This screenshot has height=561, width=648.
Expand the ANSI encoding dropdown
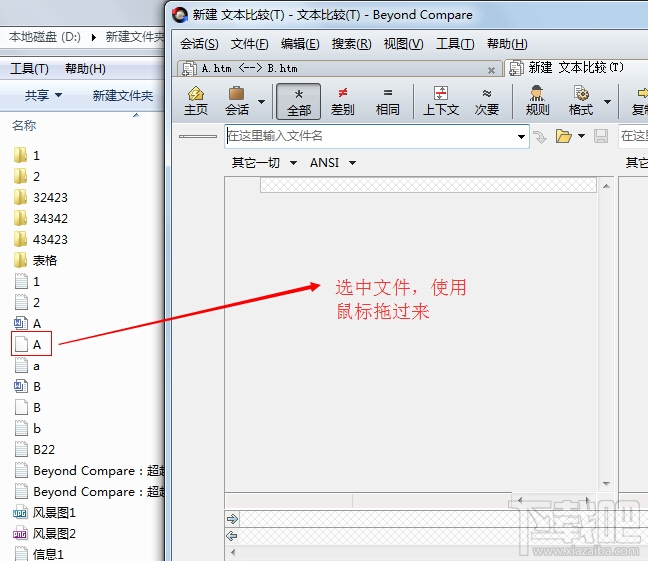(352, 163)
